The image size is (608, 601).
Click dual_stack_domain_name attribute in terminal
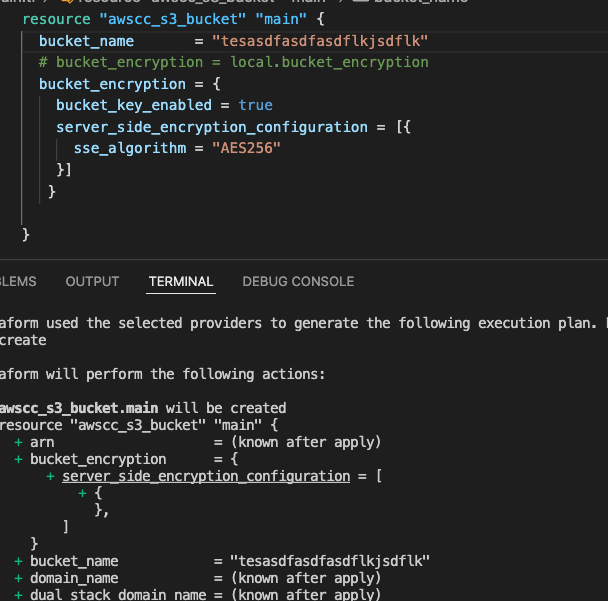(118, 595)
